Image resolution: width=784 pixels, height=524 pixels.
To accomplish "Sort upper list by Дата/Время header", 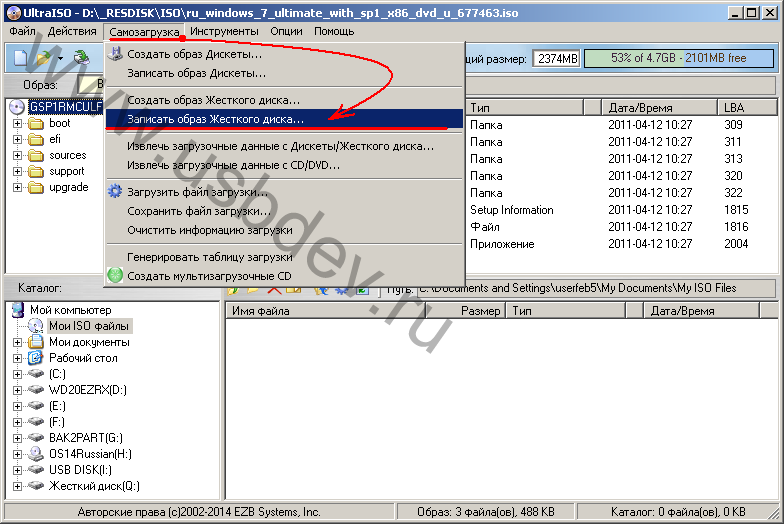I will pos(658,108).
